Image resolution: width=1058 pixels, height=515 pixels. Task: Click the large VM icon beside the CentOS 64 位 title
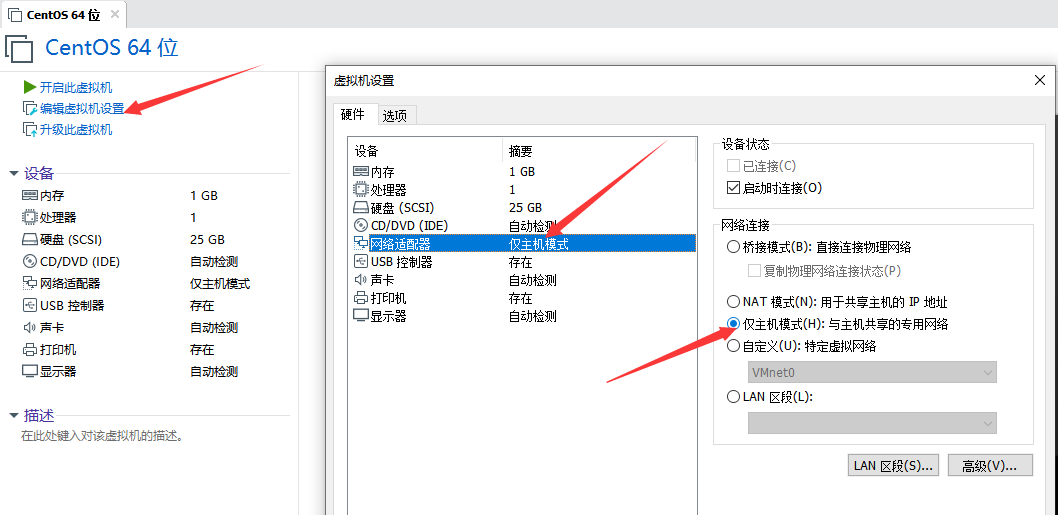19,49
